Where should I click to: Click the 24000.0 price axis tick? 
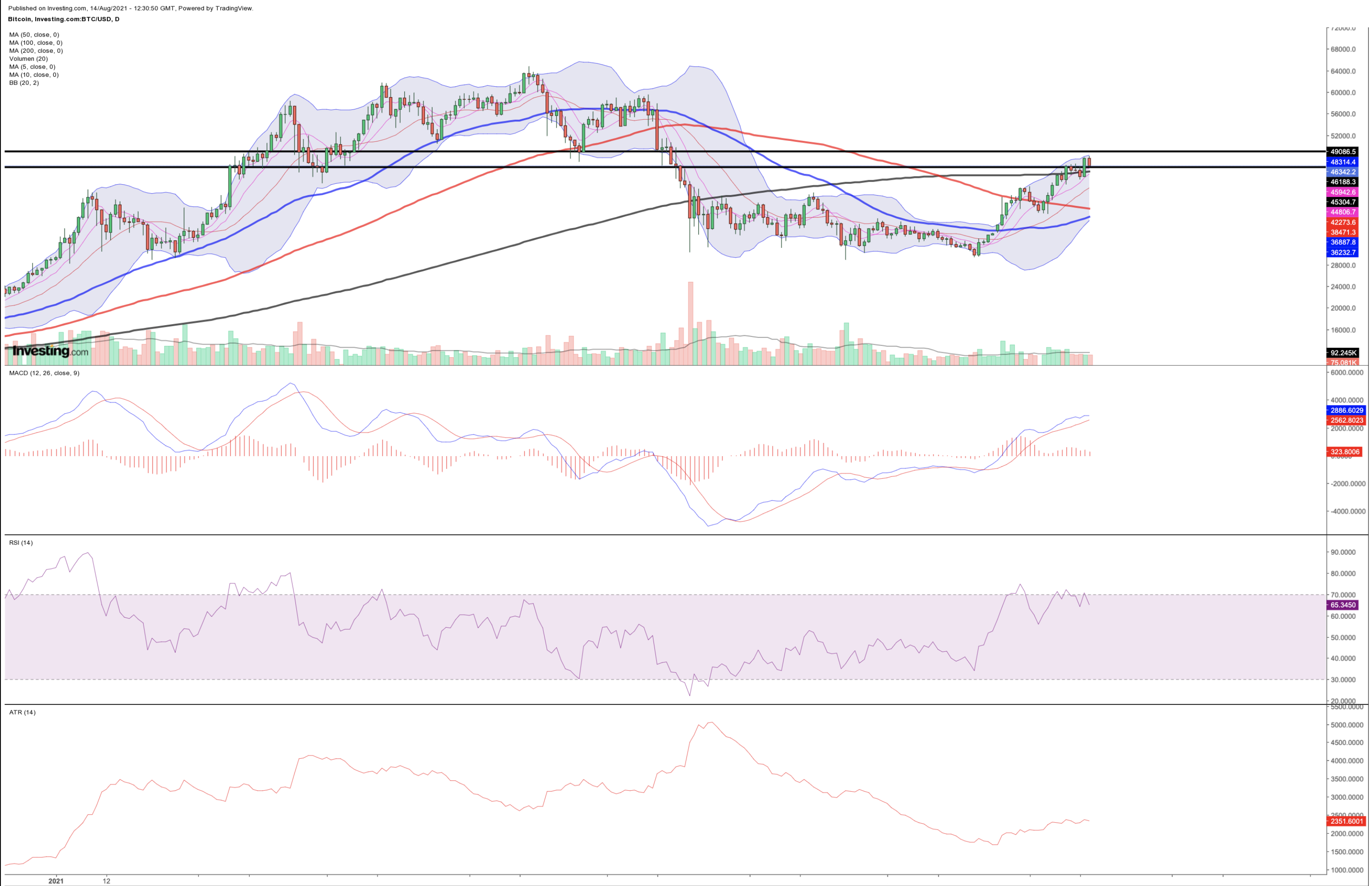click(1343, 286)
